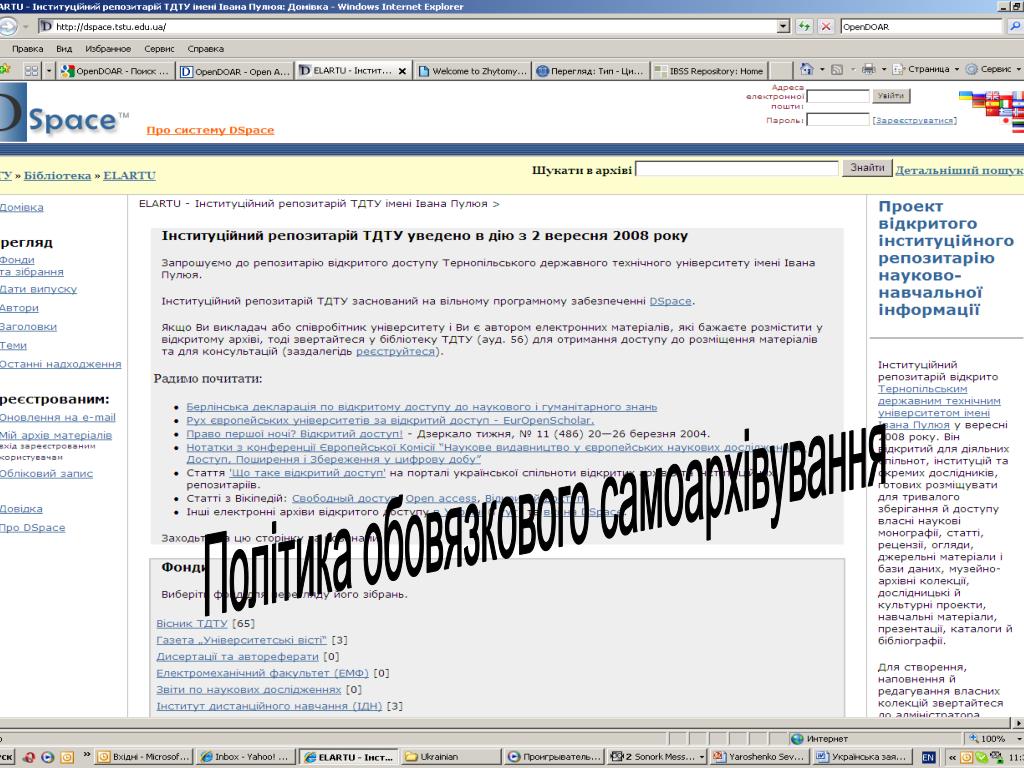The height and width of the screenshot is (768, 1024).
Task: Open Інститут дистанційного навчання (ІДН) link
Action: 269,706
